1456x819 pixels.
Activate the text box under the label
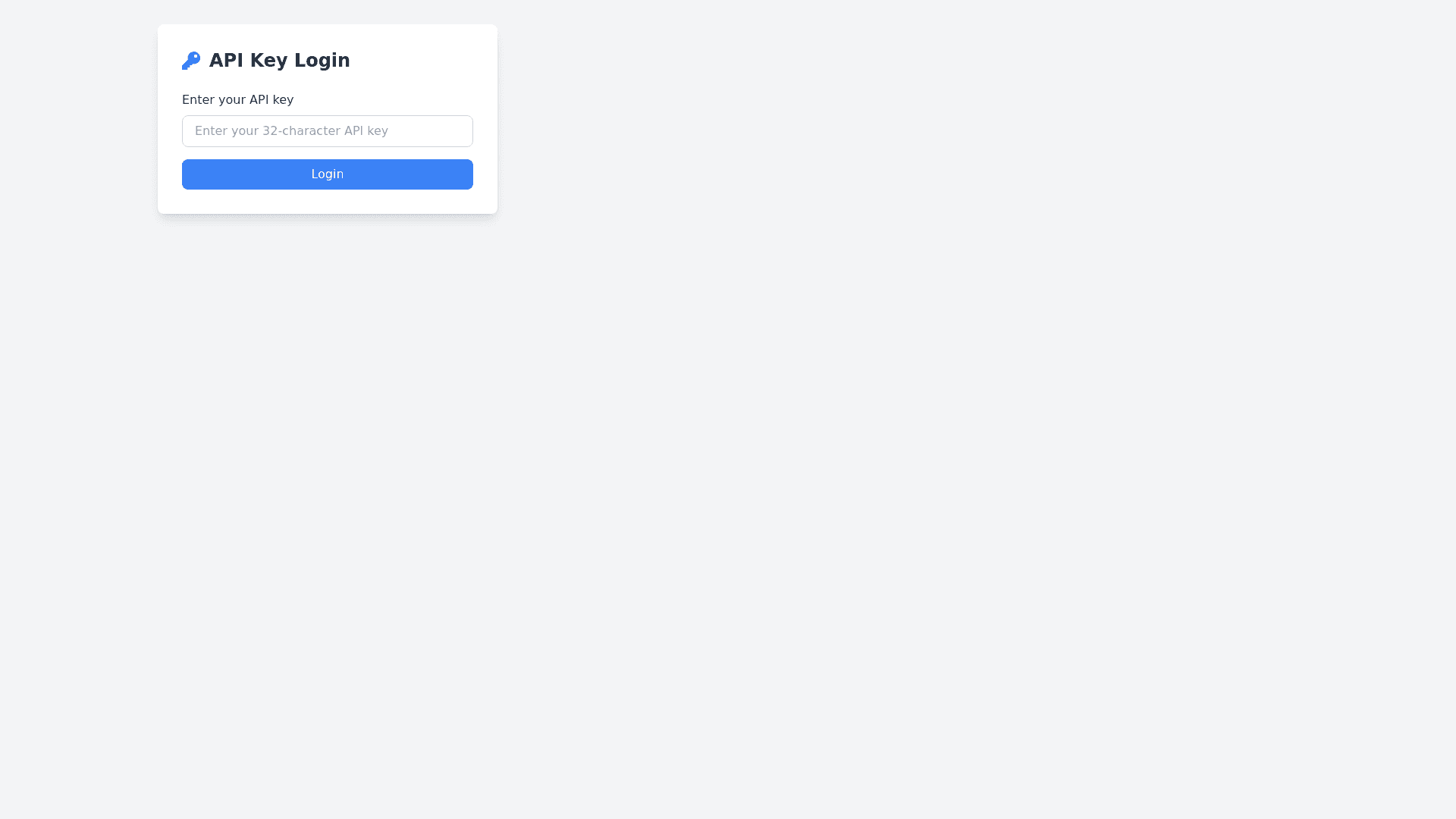point(328,131)
